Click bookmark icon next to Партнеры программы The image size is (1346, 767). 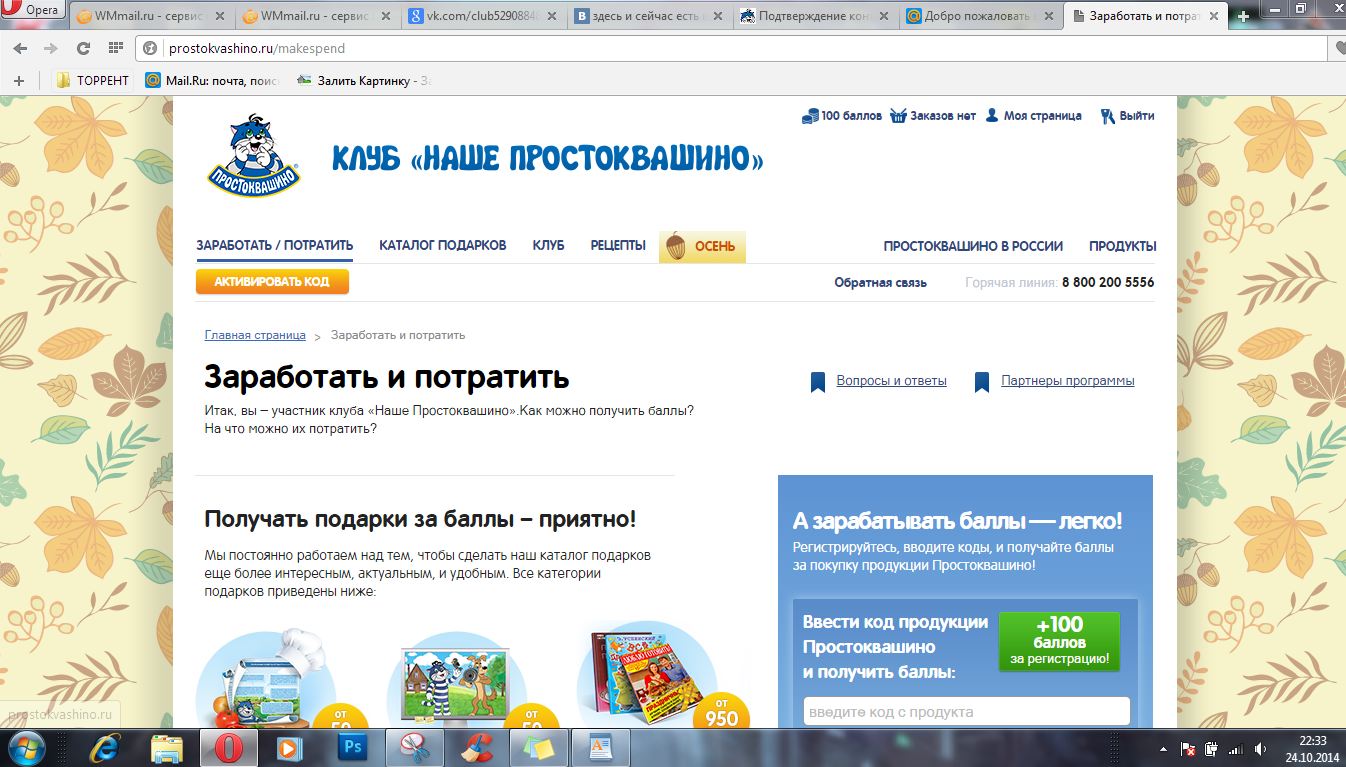pyautogui.click(x=982, y=381)
